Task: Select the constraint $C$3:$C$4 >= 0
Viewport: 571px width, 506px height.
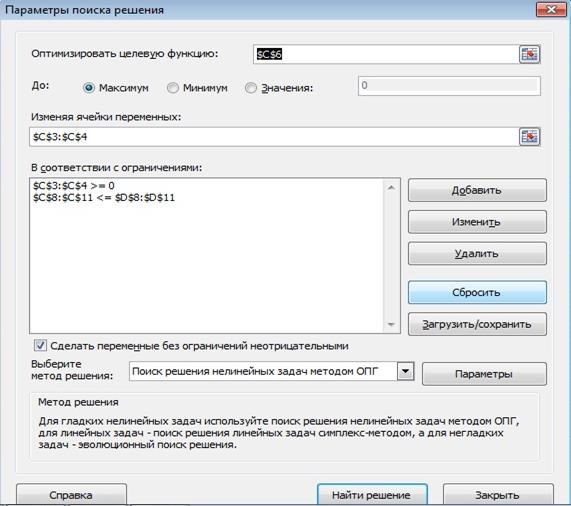Action: [x=74, y=186]
